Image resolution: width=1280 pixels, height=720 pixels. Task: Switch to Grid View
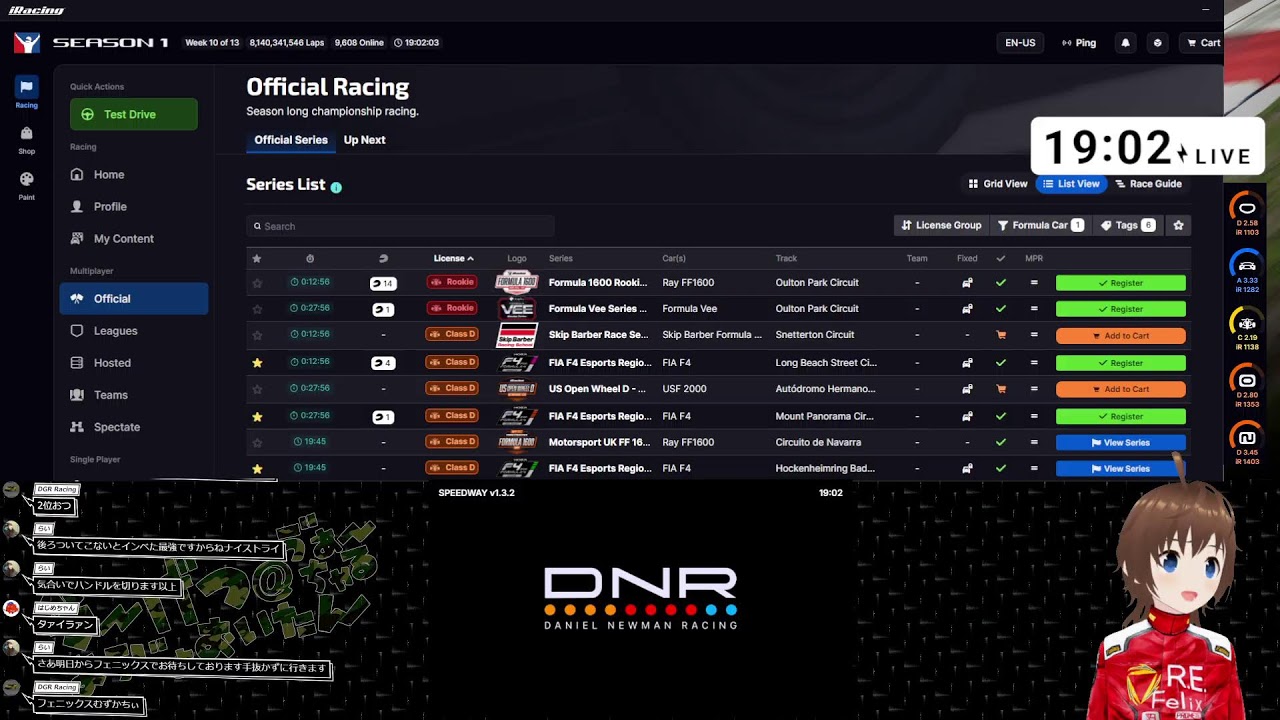(998, 184)
